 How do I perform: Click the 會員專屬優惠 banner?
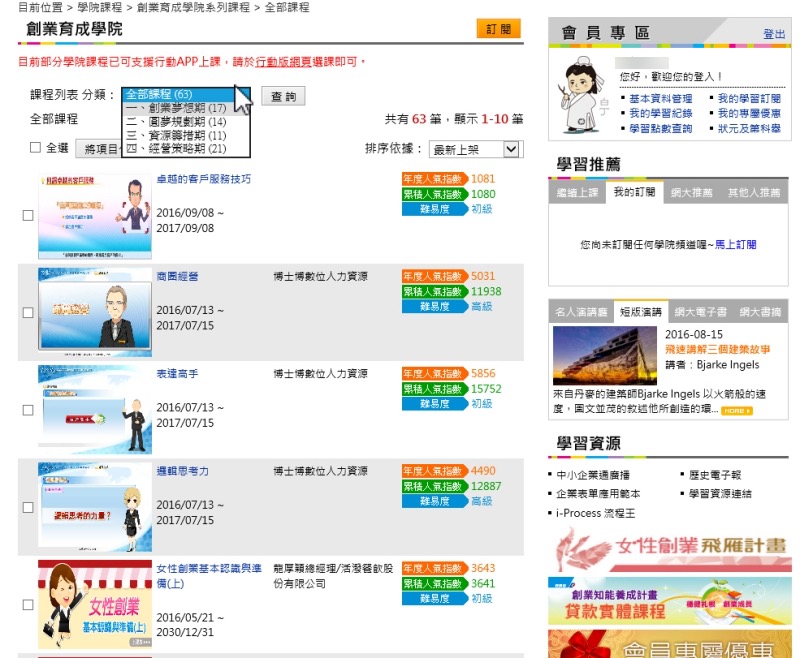[x=669, y=644]
